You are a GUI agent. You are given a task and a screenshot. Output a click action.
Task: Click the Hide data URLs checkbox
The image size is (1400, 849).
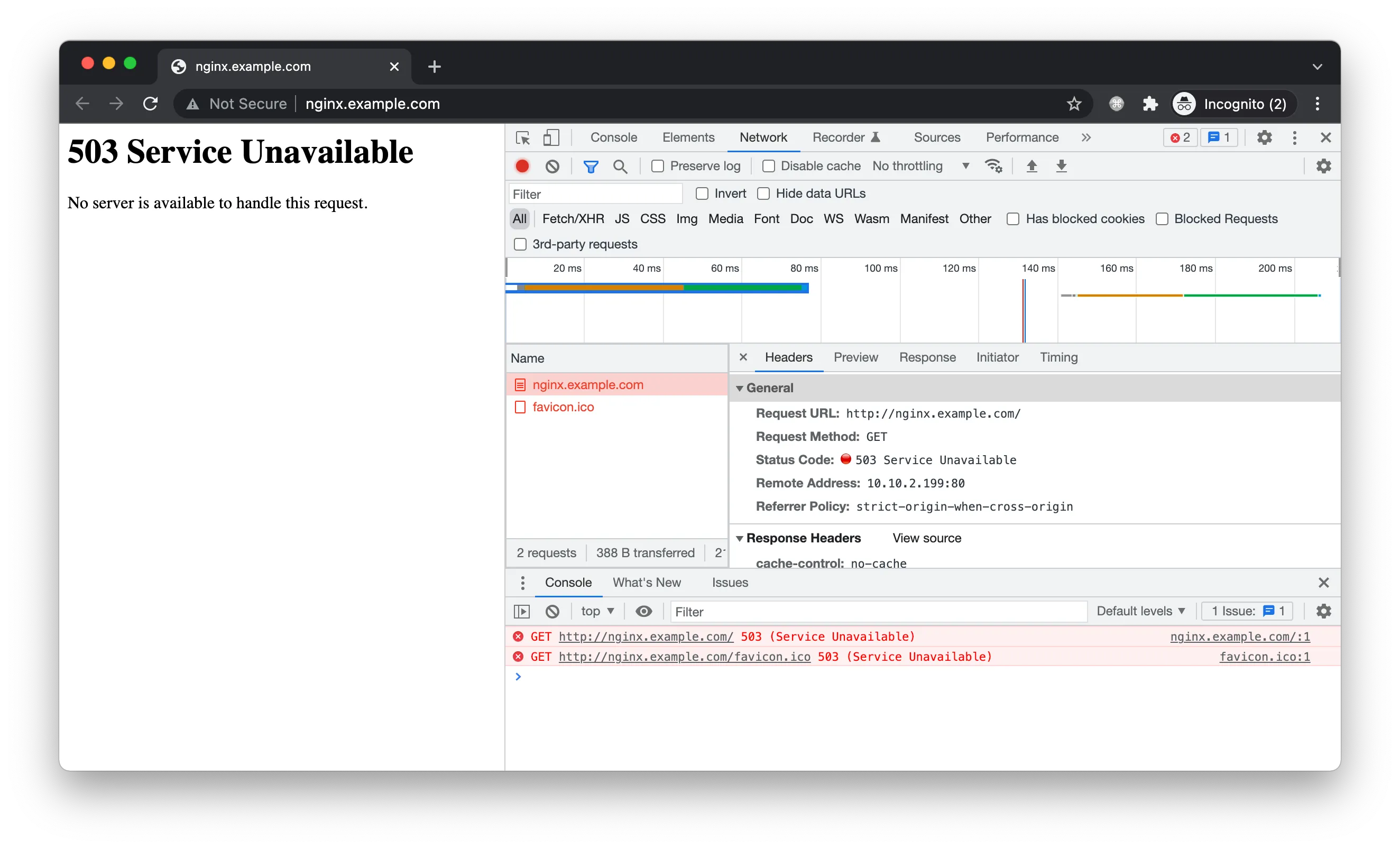click(763, 193)
